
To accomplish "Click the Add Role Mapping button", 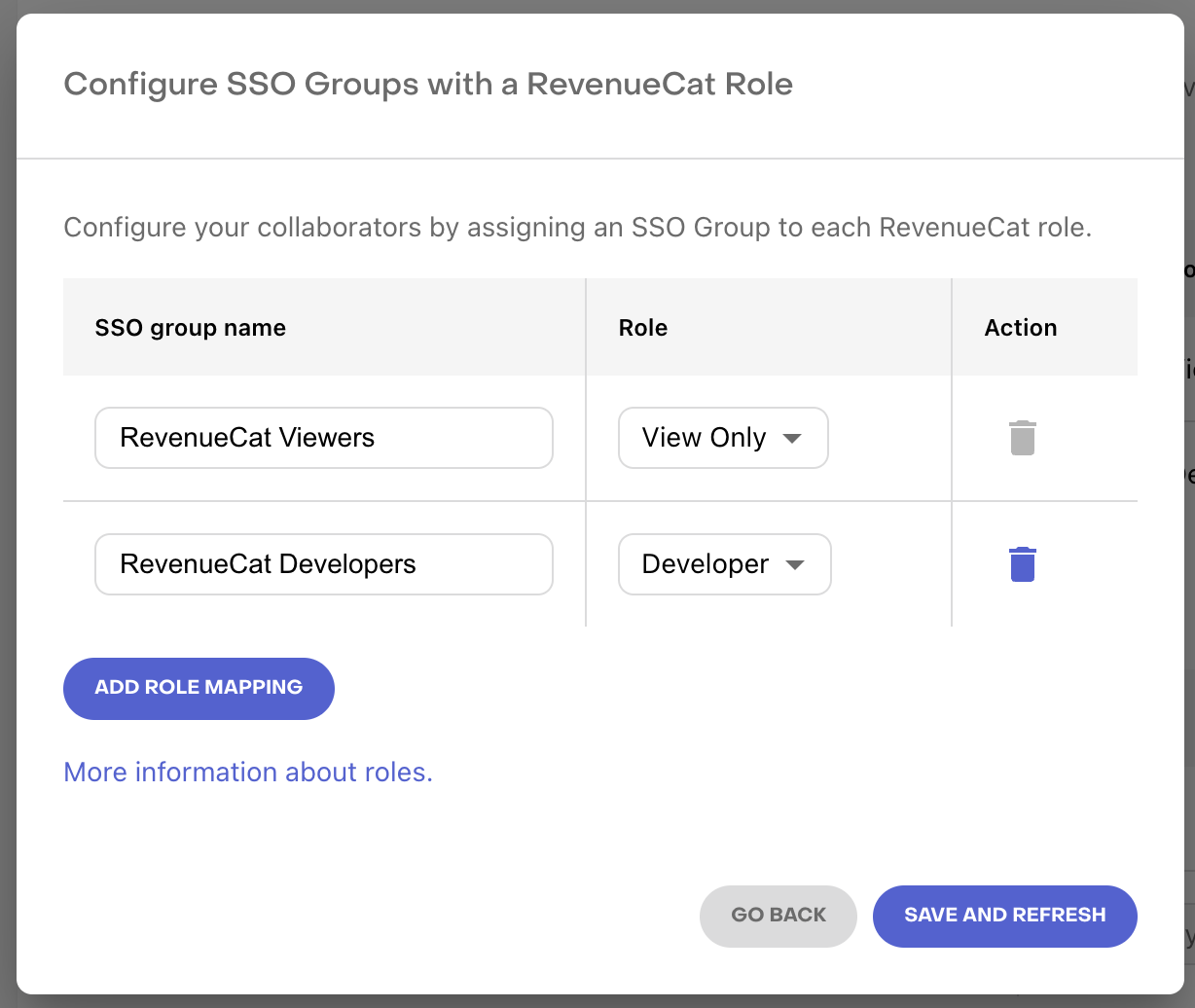I will click(x=199, y=688).
